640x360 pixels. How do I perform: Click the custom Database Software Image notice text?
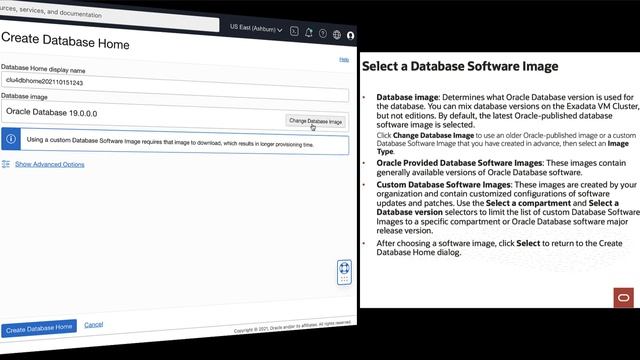pos(170,142)
